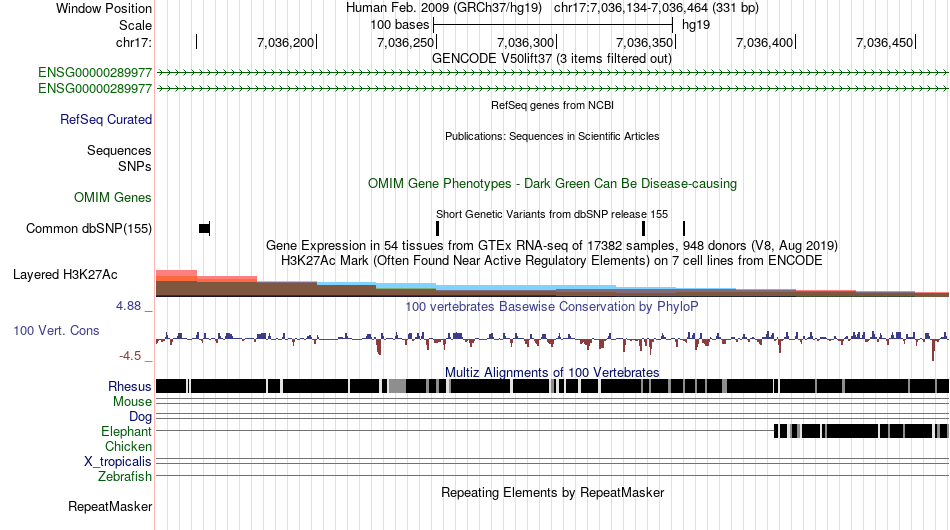Click the H3K27Ac Mark ENCODE title
950x530 pixels.
552,261
